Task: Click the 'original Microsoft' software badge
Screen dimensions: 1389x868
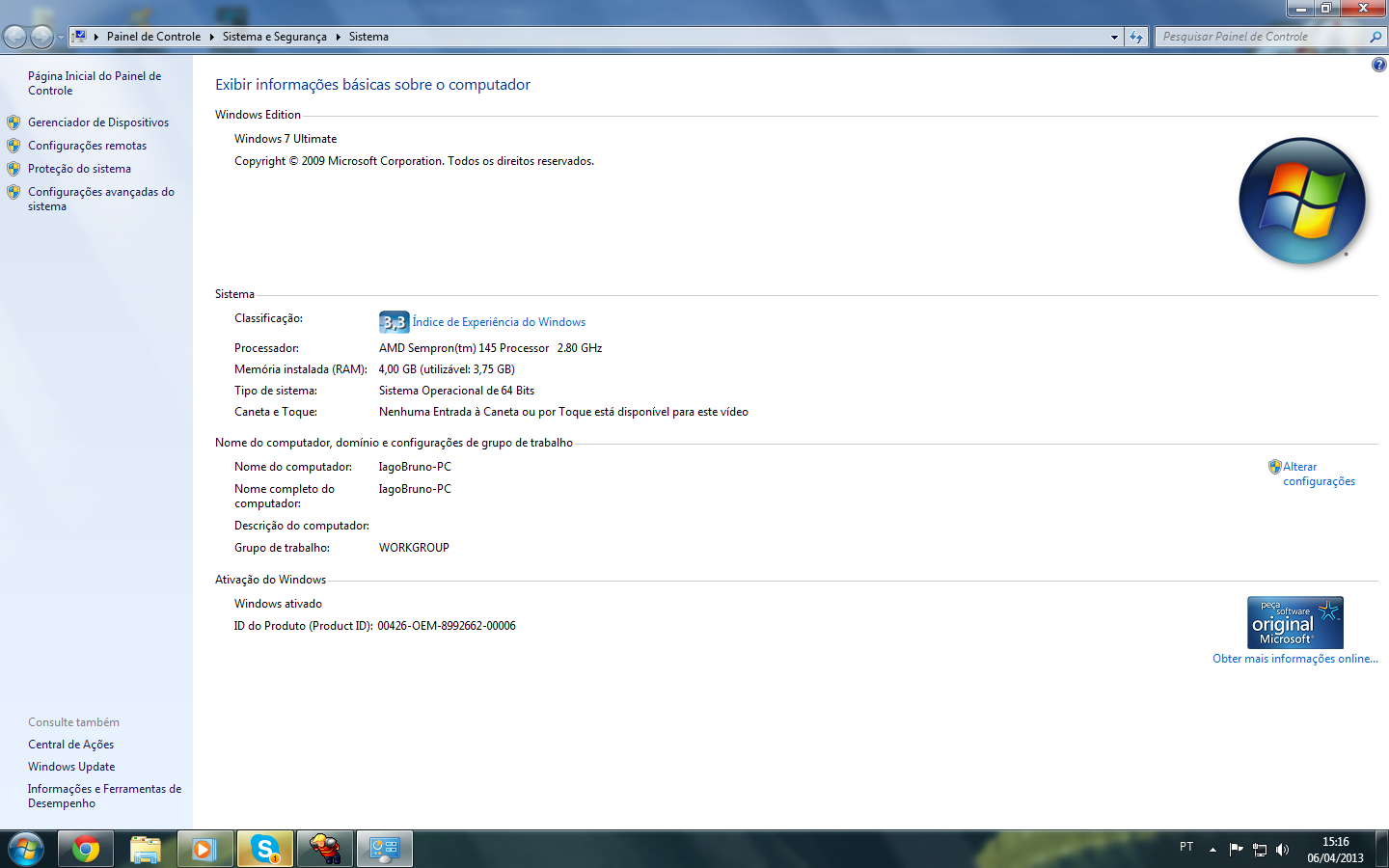Action: pyautogui.click(x=1294, y=622)
